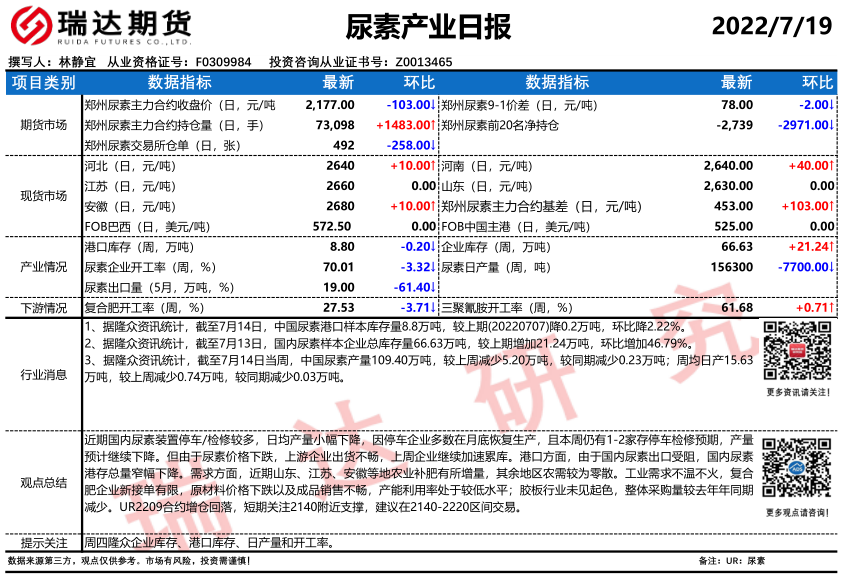Click the closing price value 2,177.00
Viewport: 842px width, 578px height.
pos(330,104)
